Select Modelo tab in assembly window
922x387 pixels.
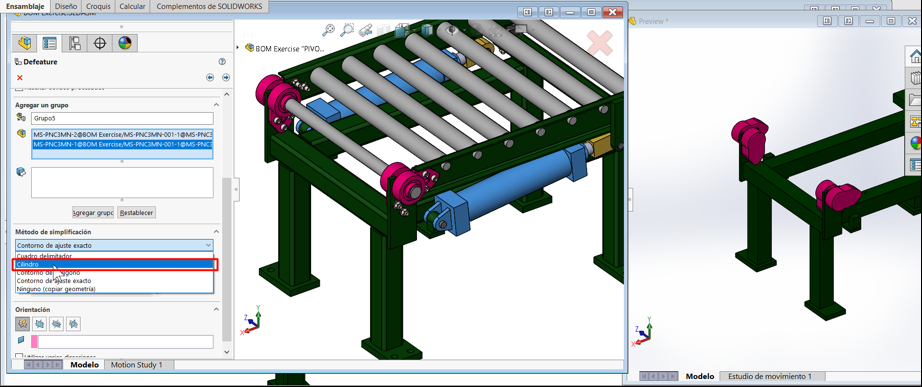pyautogui.click(x=84, y=365)
